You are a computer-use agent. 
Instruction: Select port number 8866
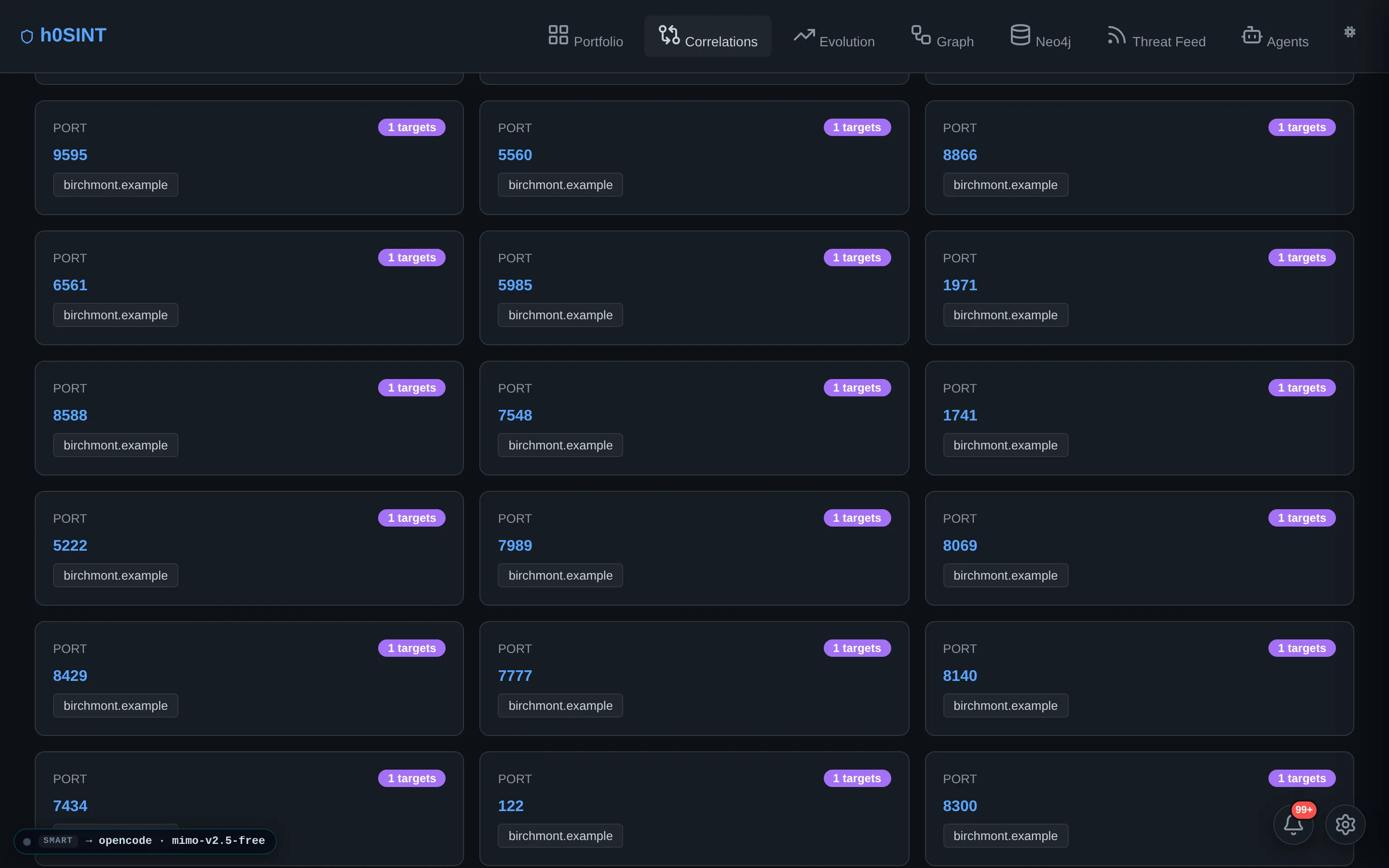point(960,155)
